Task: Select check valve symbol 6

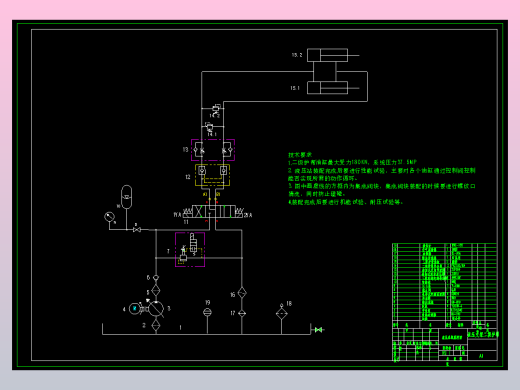Action: 156,278
